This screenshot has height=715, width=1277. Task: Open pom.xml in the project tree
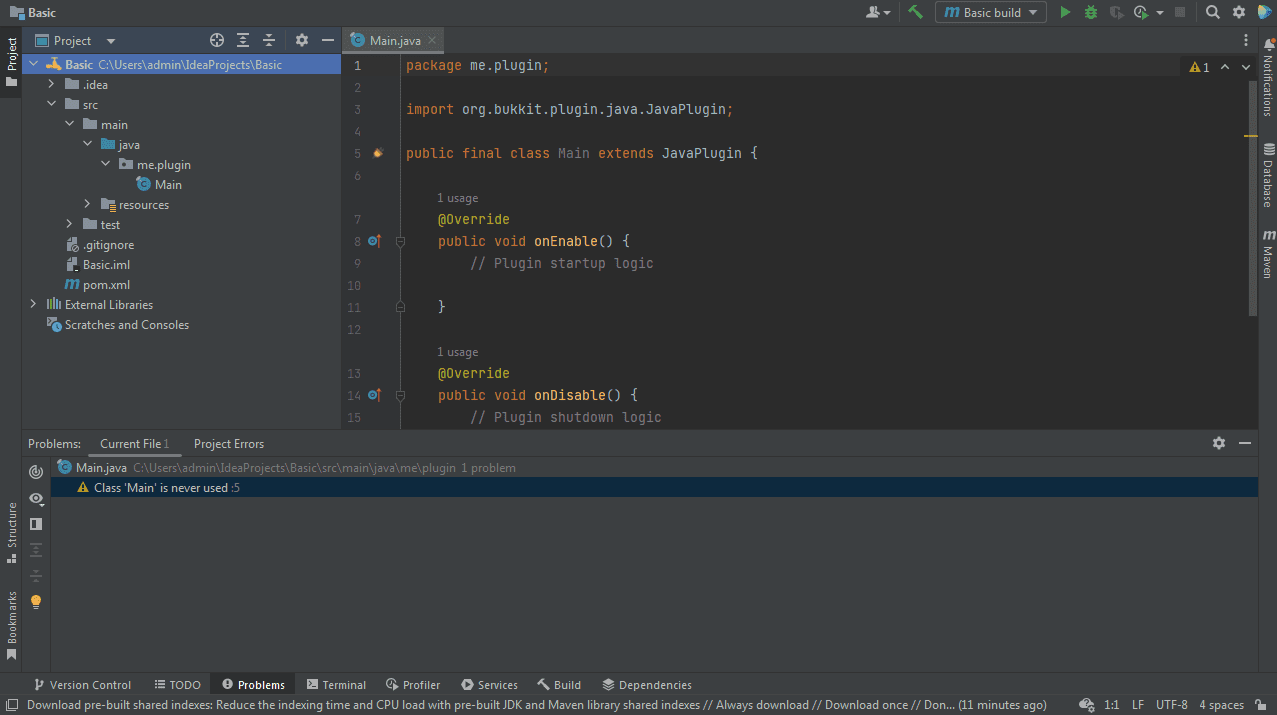106,285
